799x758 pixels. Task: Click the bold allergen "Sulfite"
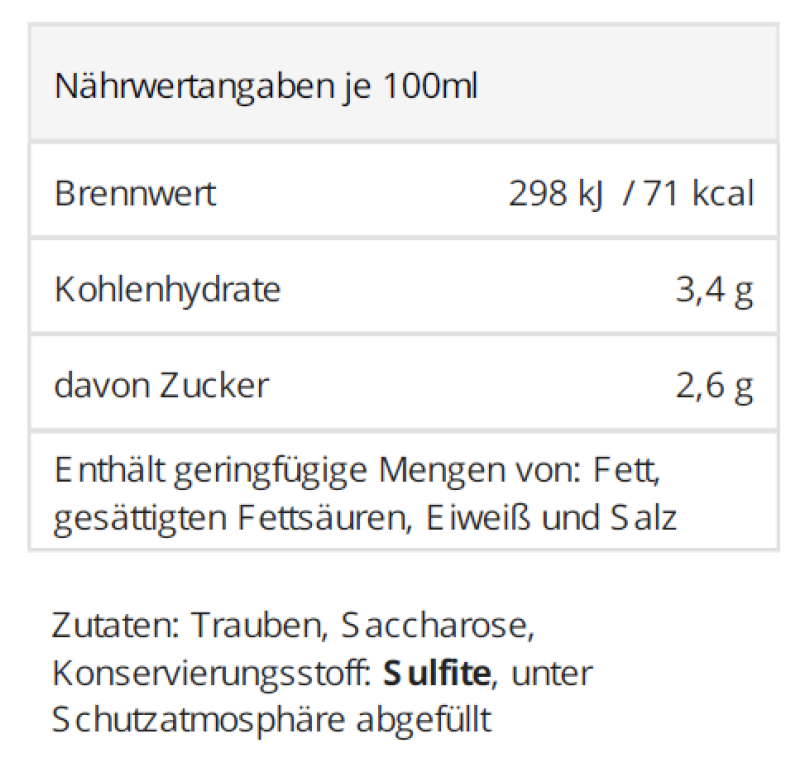click(437, 673)
